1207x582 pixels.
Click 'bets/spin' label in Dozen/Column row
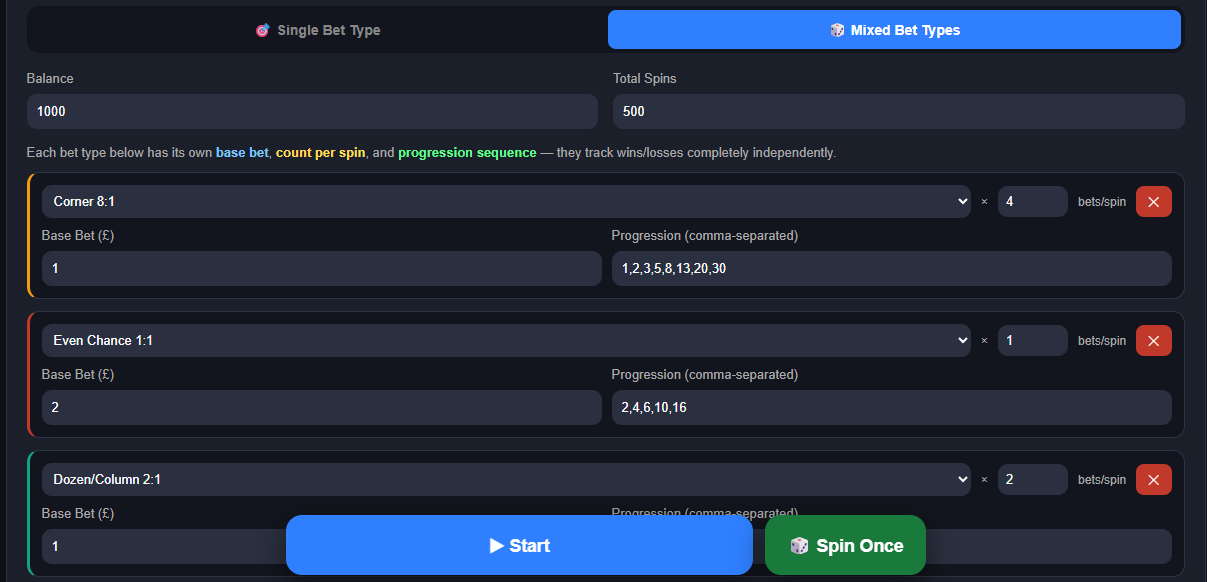[x=1102, y=479]
